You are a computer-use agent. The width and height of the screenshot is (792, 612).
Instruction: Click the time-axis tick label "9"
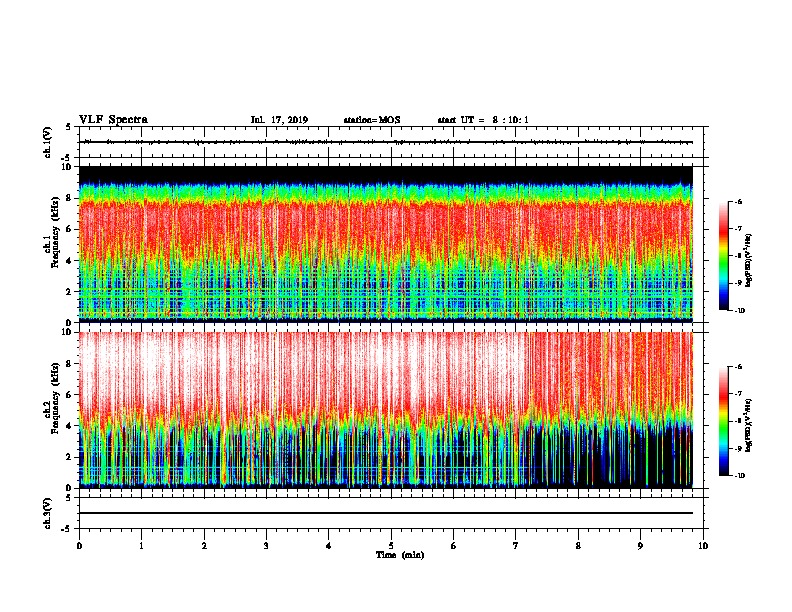[x=640, y=546]
